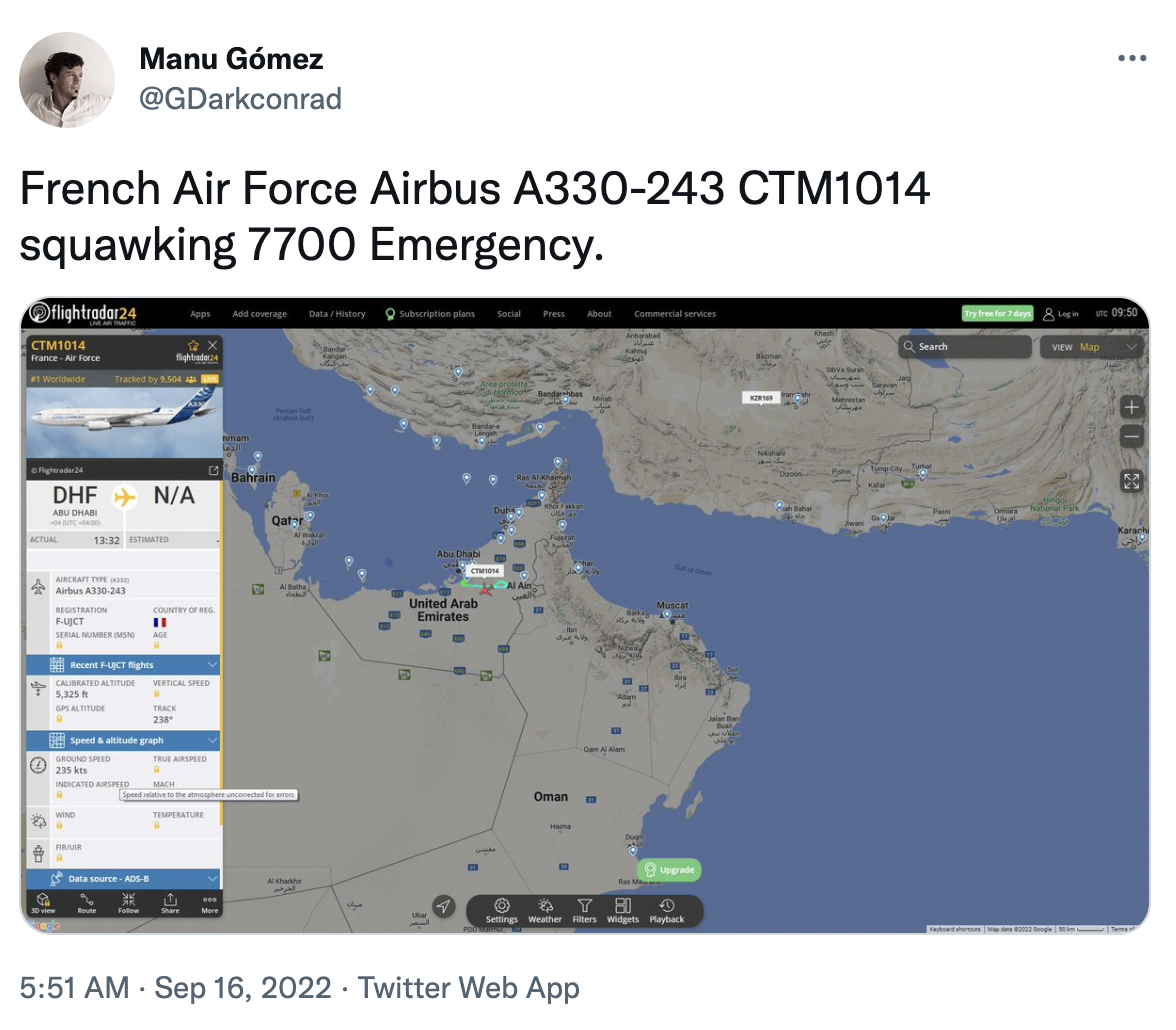
Task: Click the Log in link
Action: [1062, 314]
